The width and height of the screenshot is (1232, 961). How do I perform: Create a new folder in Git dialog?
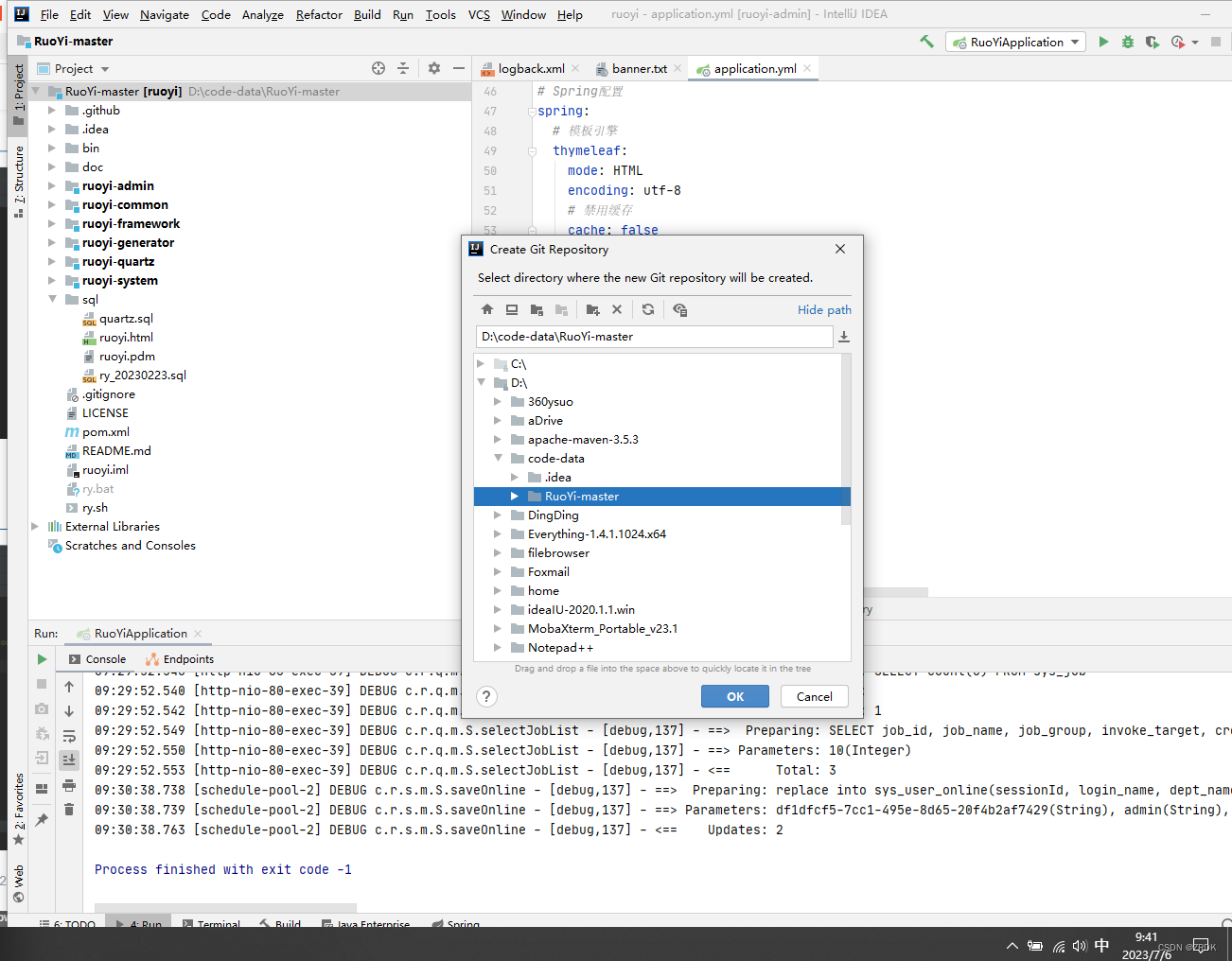coord(593,309)
